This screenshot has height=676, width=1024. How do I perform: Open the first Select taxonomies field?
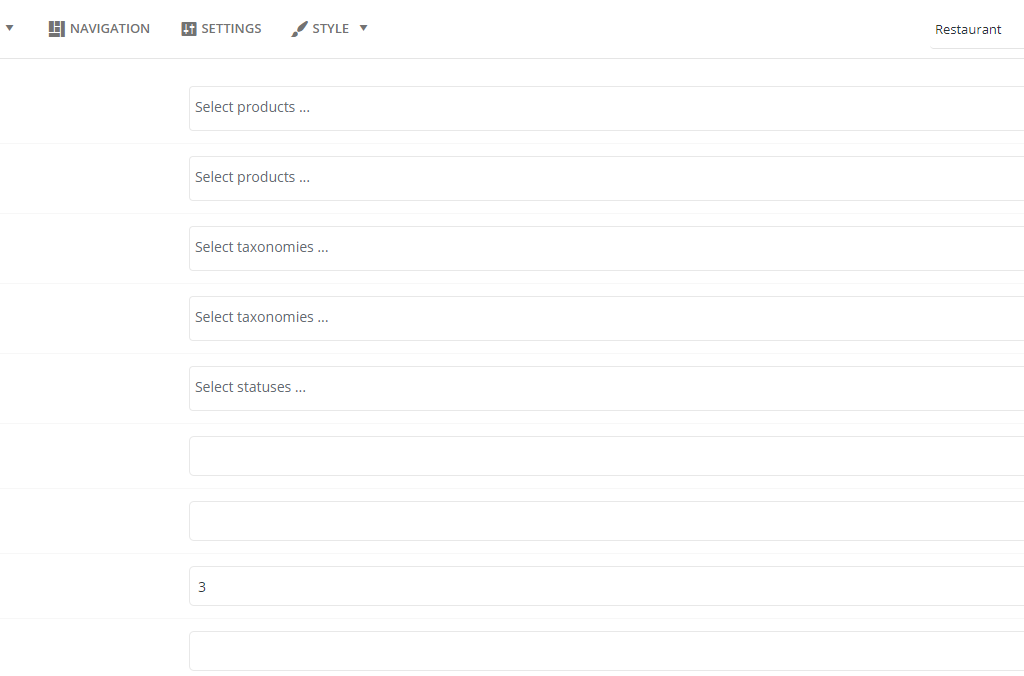tap(607, 248)
